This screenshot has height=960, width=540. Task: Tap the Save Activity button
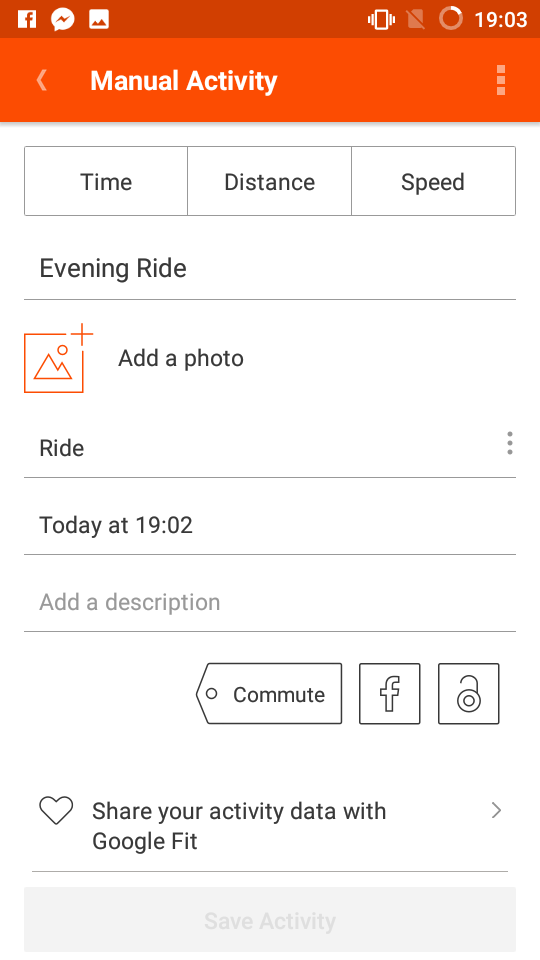[x=270, y=920]
